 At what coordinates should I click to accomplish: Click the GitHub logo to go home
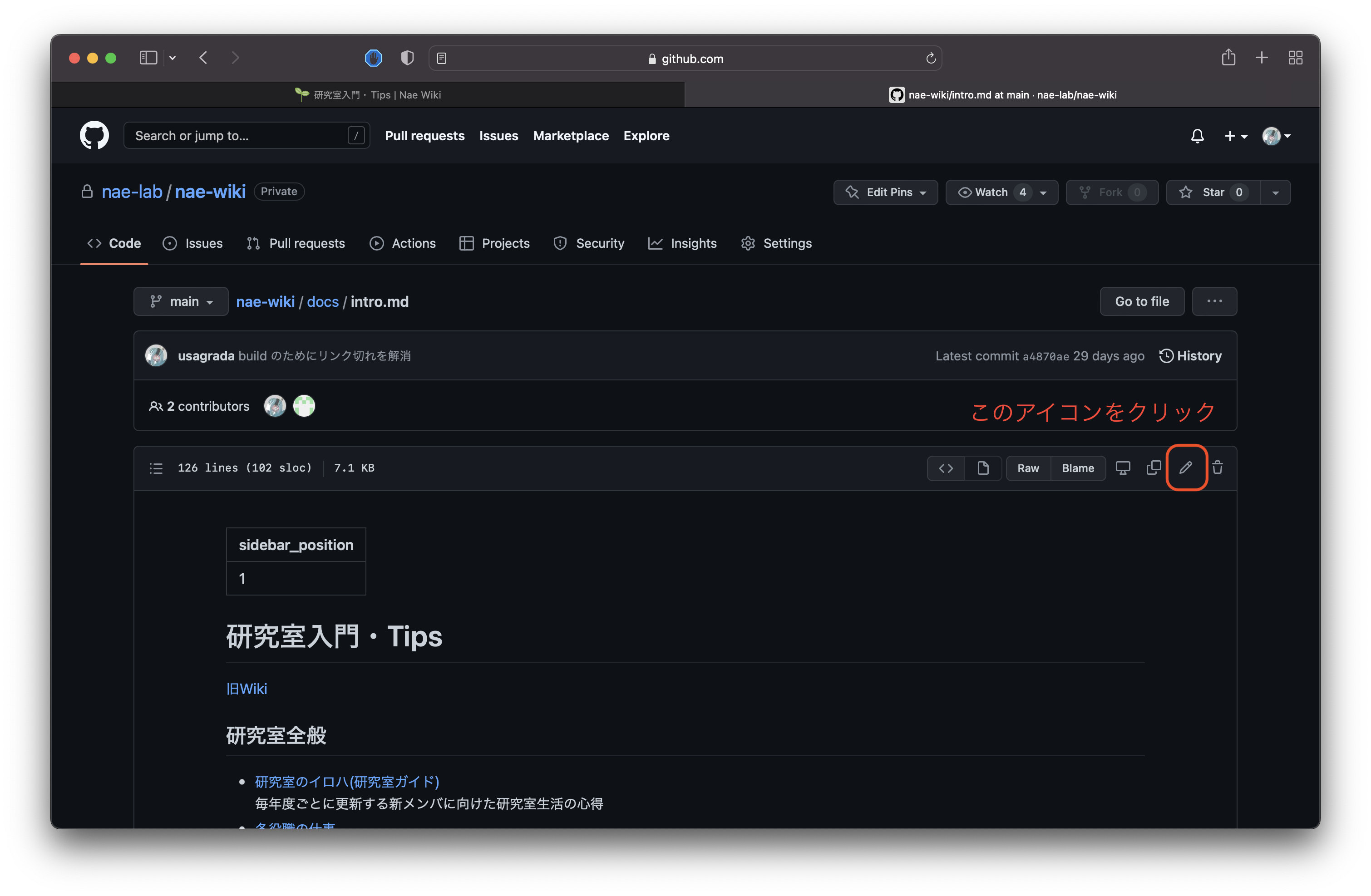94,135
